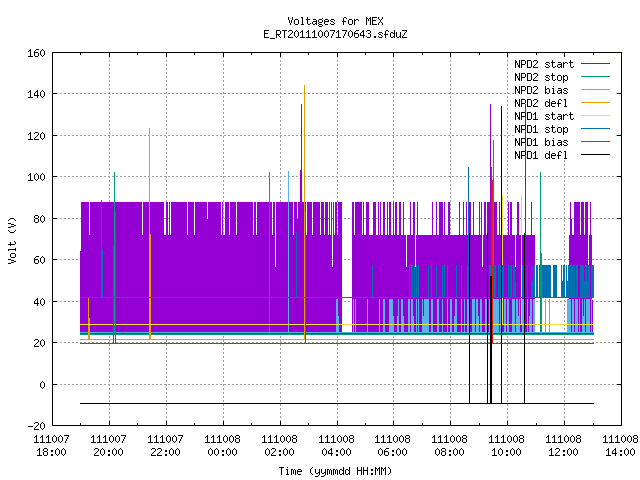This screenshot has height=480, width=640.
Task: Select the file name E_RT20111007170643.sfduZ subtitle
Action: pos(335,34)
